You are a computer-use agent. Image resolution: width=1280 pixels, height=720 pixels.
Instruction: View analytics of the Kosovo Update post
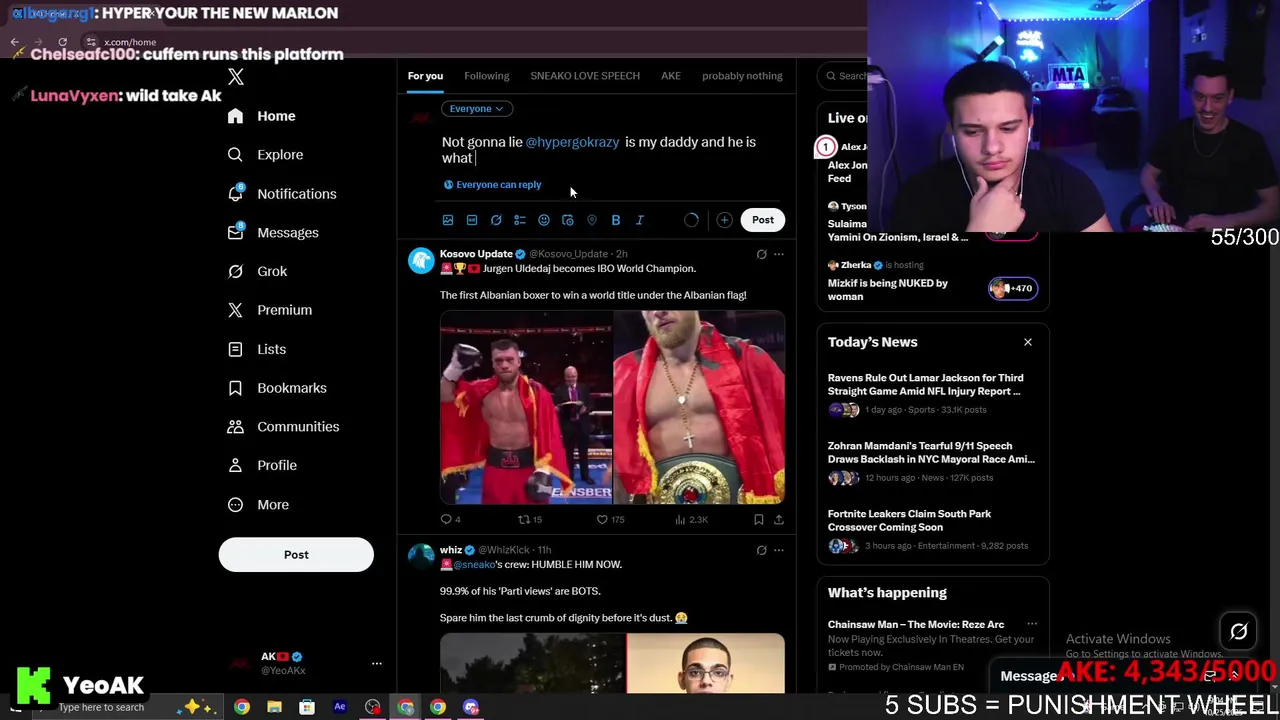(692, 520)
